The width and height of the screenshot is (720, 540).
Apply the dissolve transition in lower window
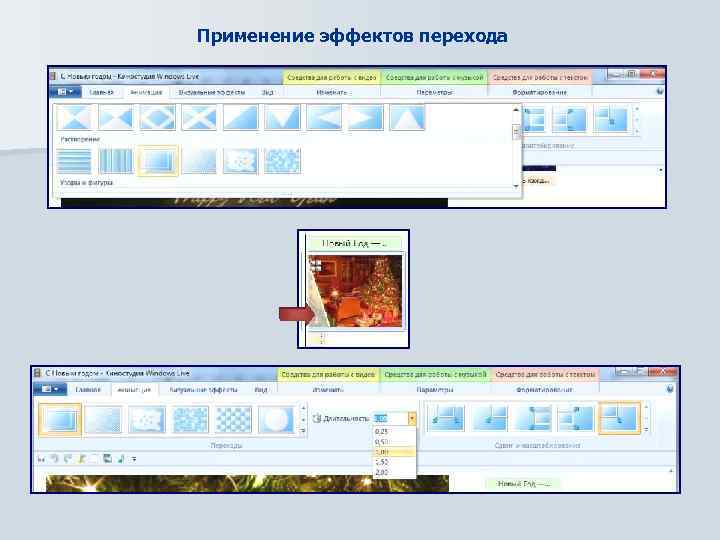point(103,419)
